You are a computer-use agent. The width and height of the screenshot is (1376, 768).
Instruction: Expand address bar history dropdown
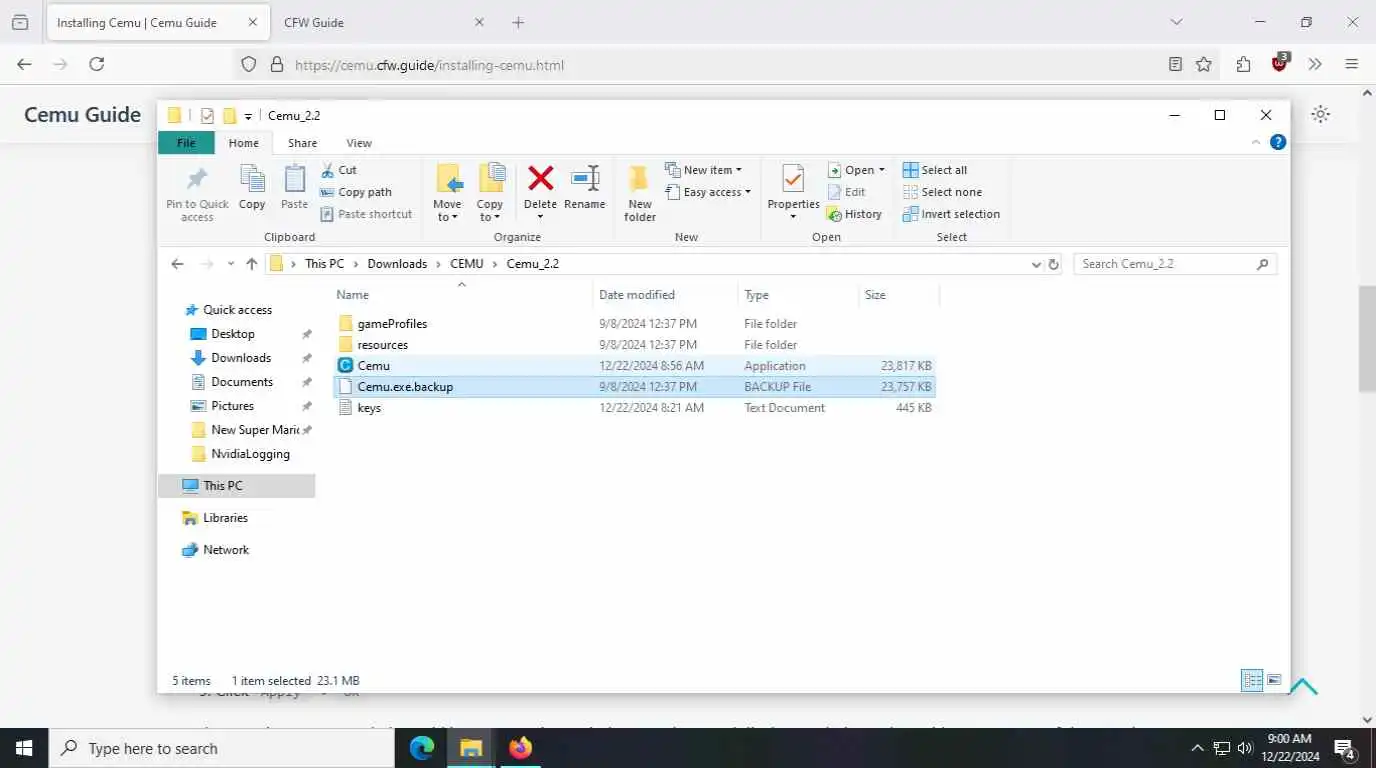tap(1036, 264)
